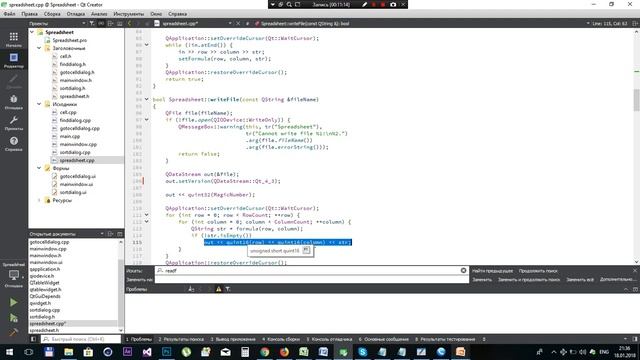Open the Windows Start menu
Image resolution: width=640 pixels, height=360 pixels.
(9, 351)
